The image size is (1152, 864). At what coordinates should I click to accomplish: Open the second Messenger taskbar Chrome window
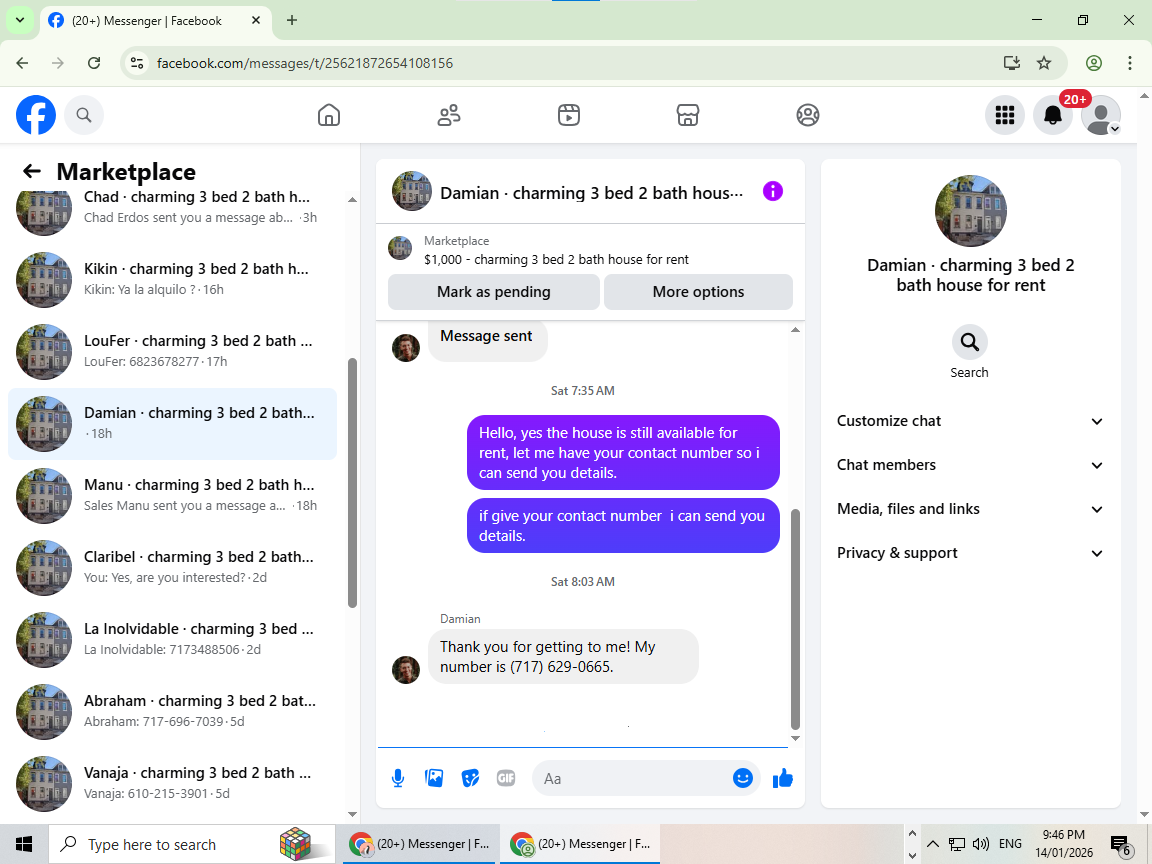580,844
